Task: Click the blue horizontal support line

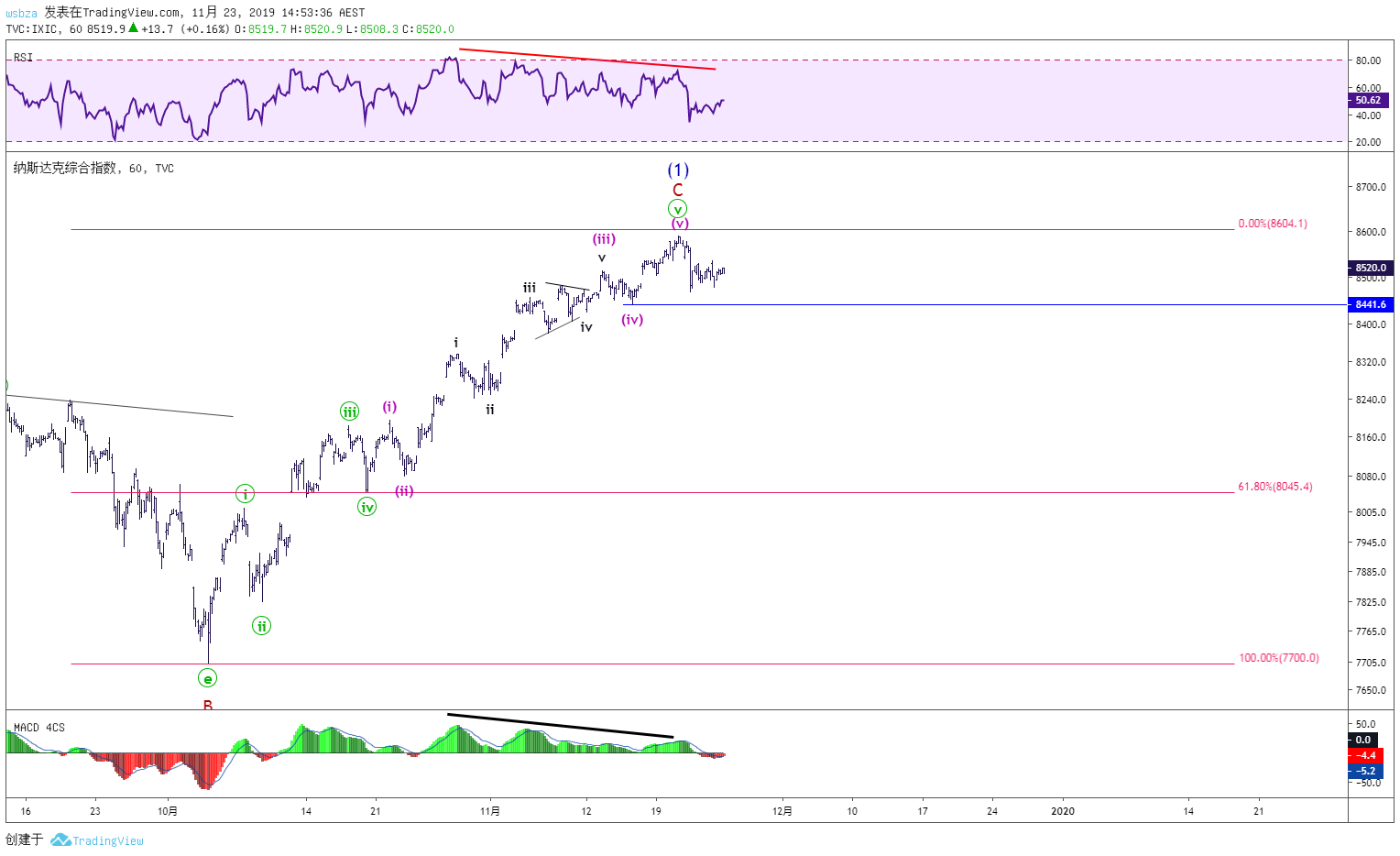Action: [x=985, y=304]
